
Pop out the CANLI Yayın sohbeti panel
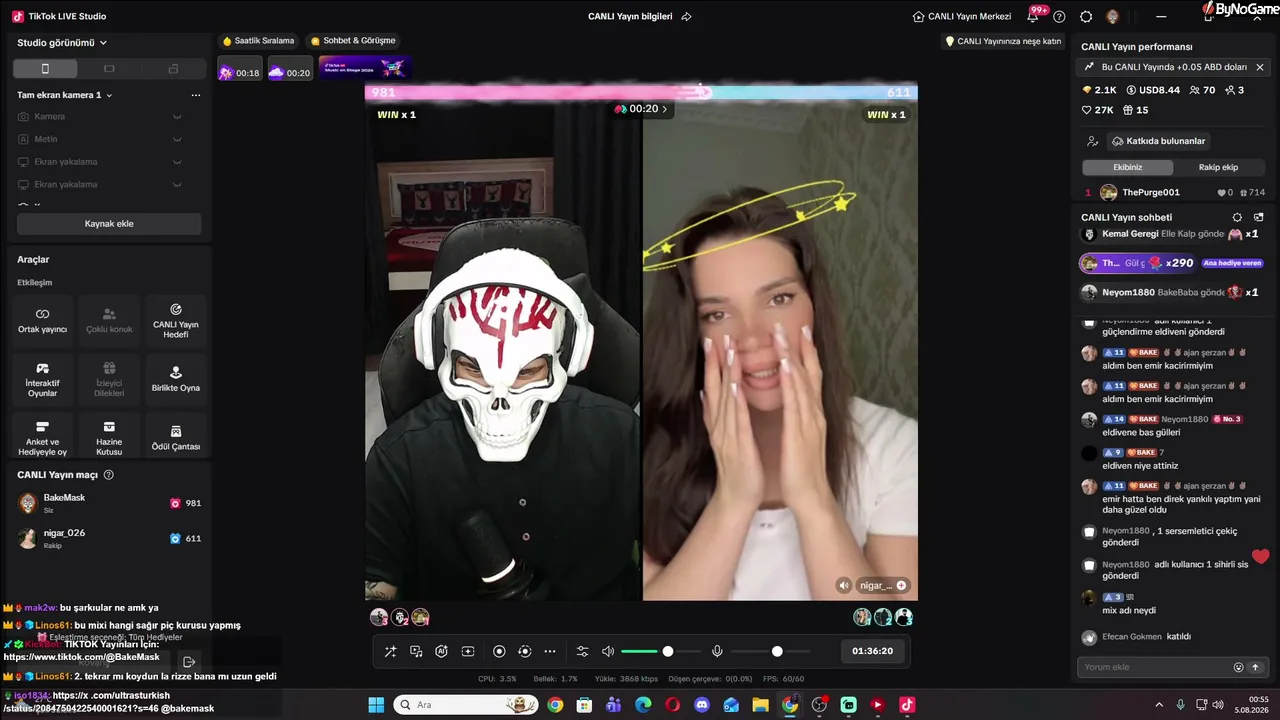[x=1259, y=217]
